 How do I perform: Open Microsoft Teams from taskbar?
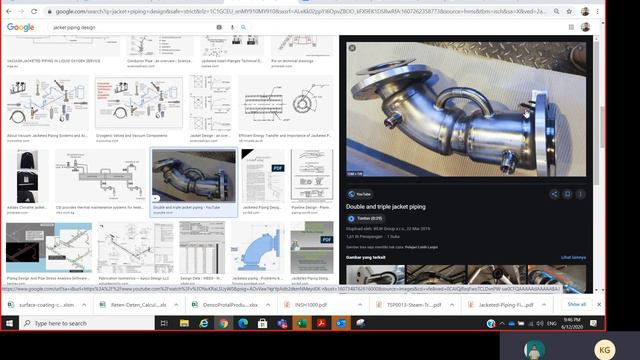click(x=282, y=323)
